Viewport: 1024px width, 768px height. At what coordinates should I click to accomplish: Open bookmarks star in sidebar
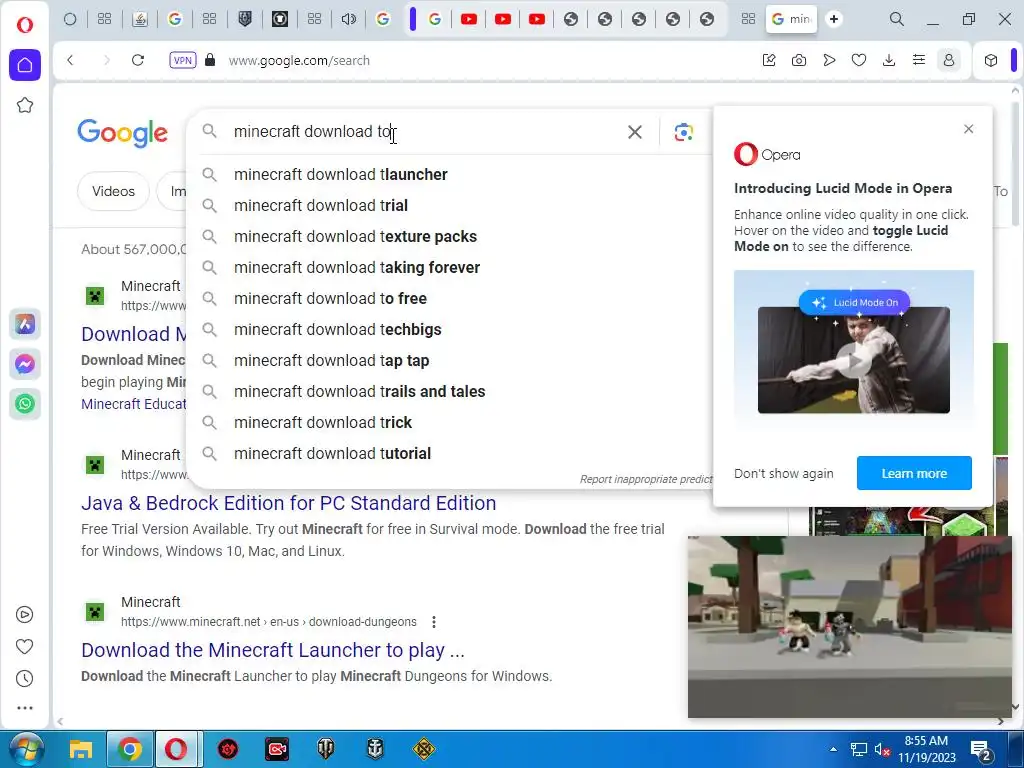[25, 105]
